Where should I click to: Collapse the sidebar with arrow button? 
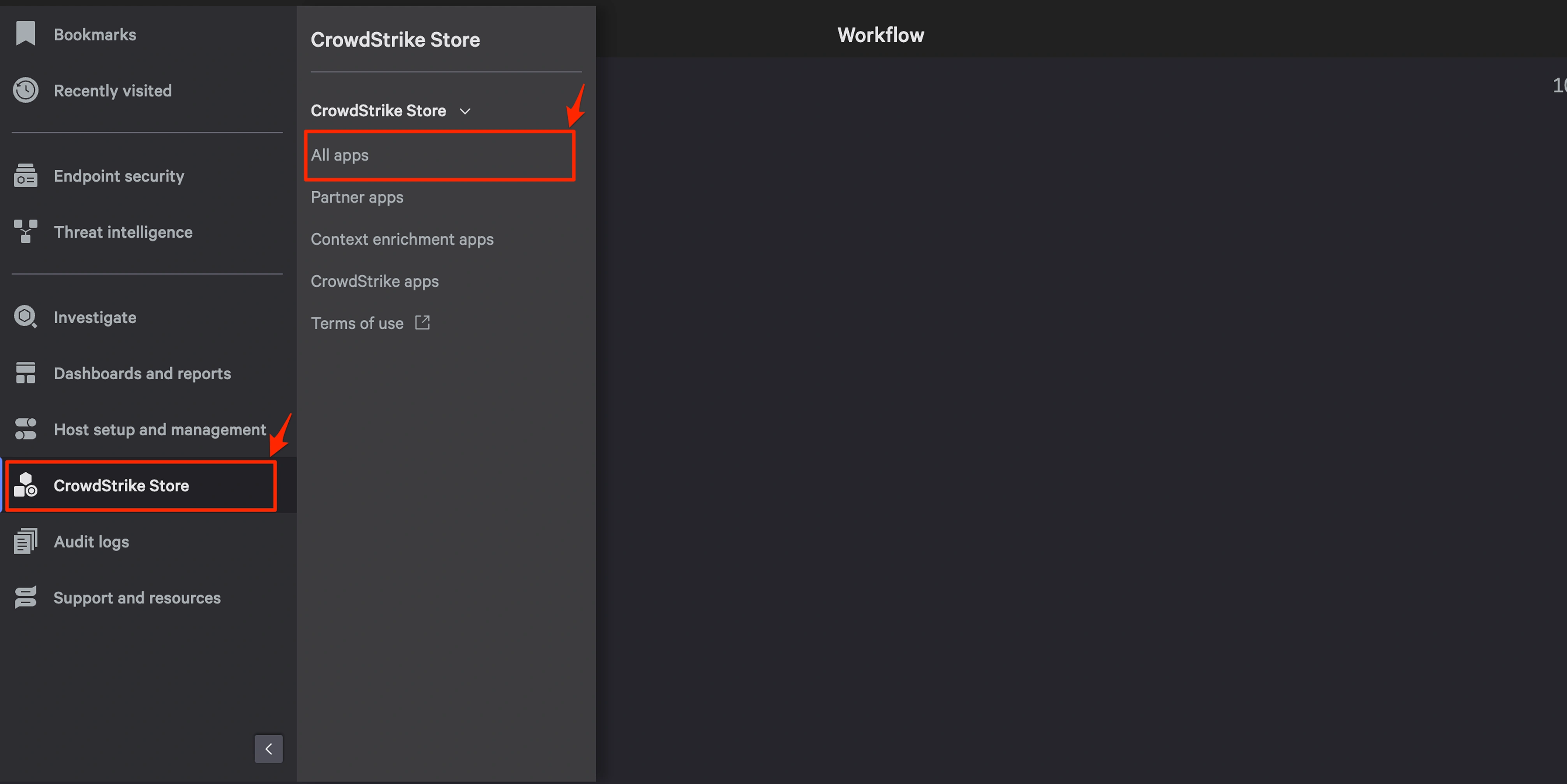(268, 749)
